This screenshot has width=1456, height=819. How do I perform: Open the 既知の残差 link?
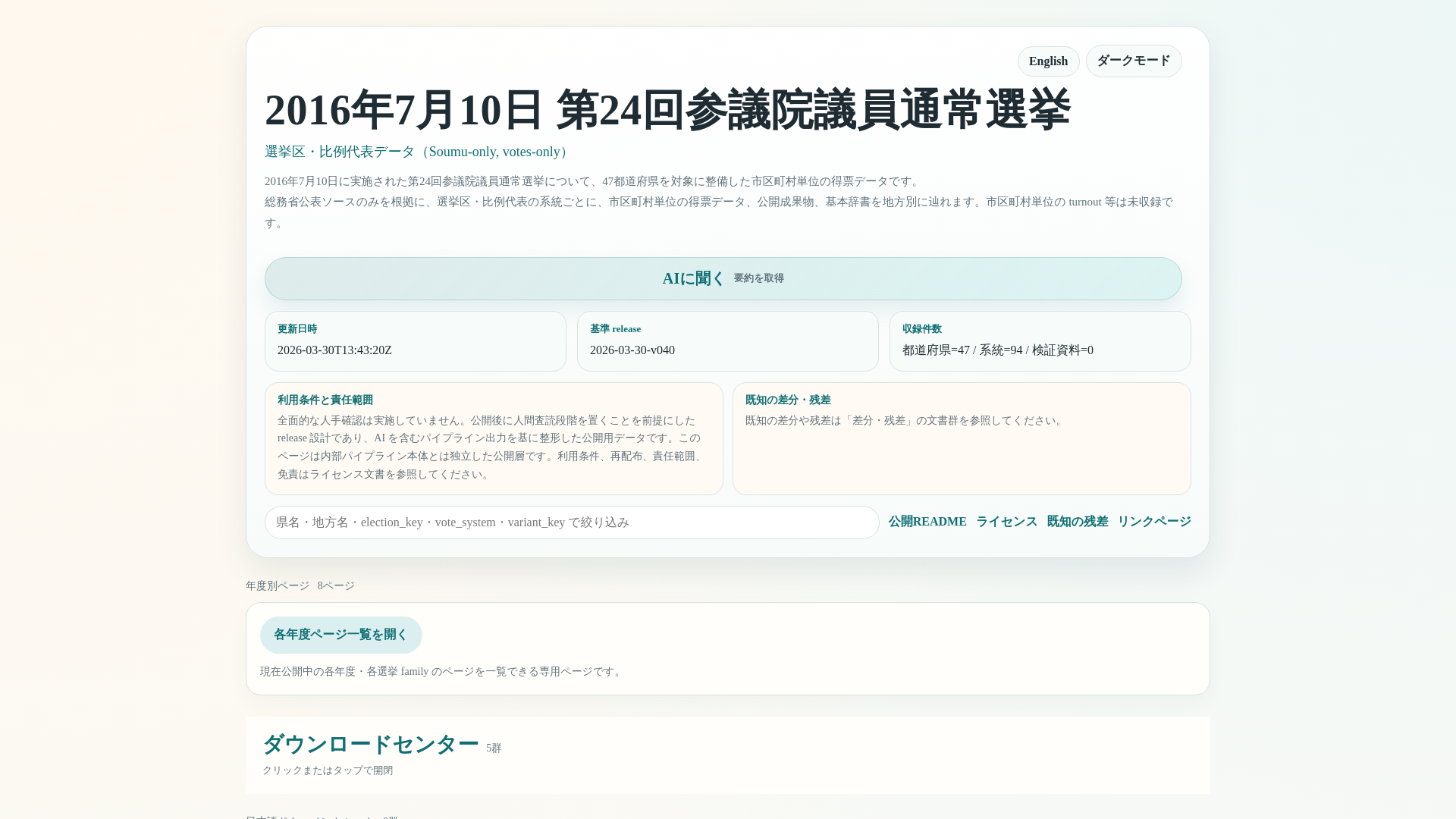[x=1078, y=522]
